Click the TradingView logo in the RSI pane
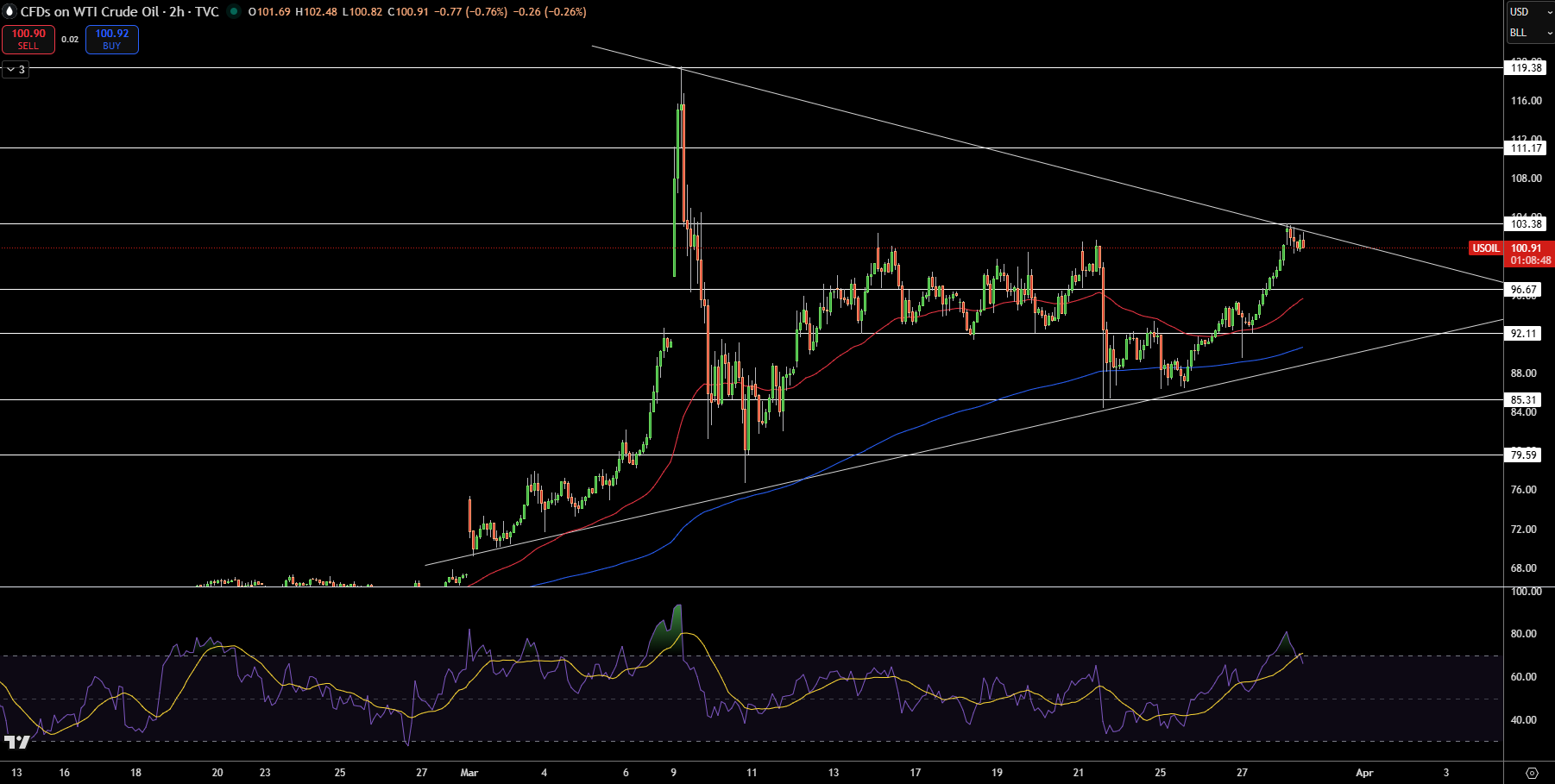 16,742
